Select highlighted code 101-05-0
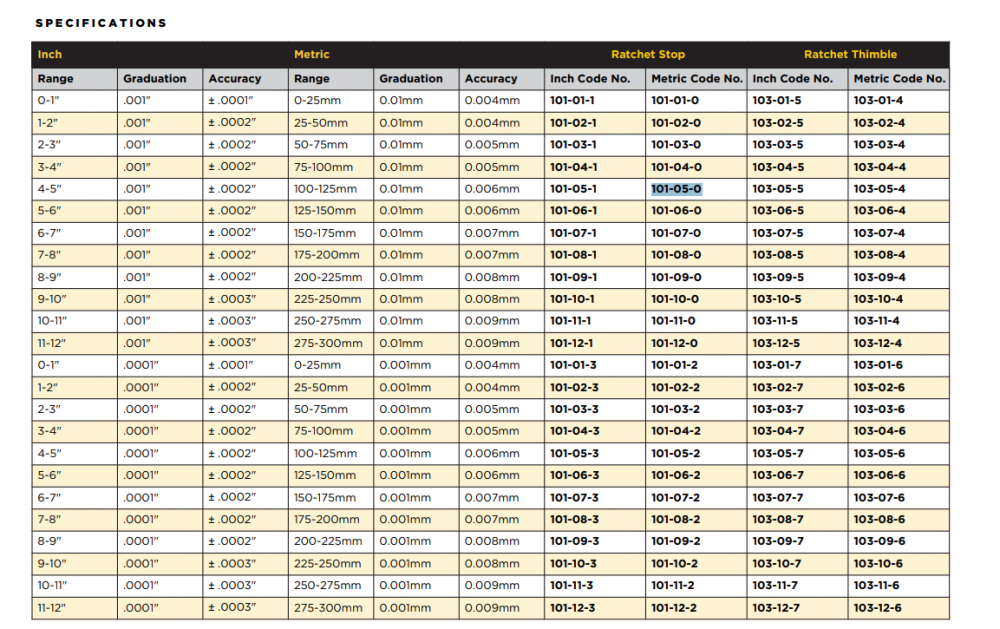Screen dimensions: 1000x629 [676, 189]
